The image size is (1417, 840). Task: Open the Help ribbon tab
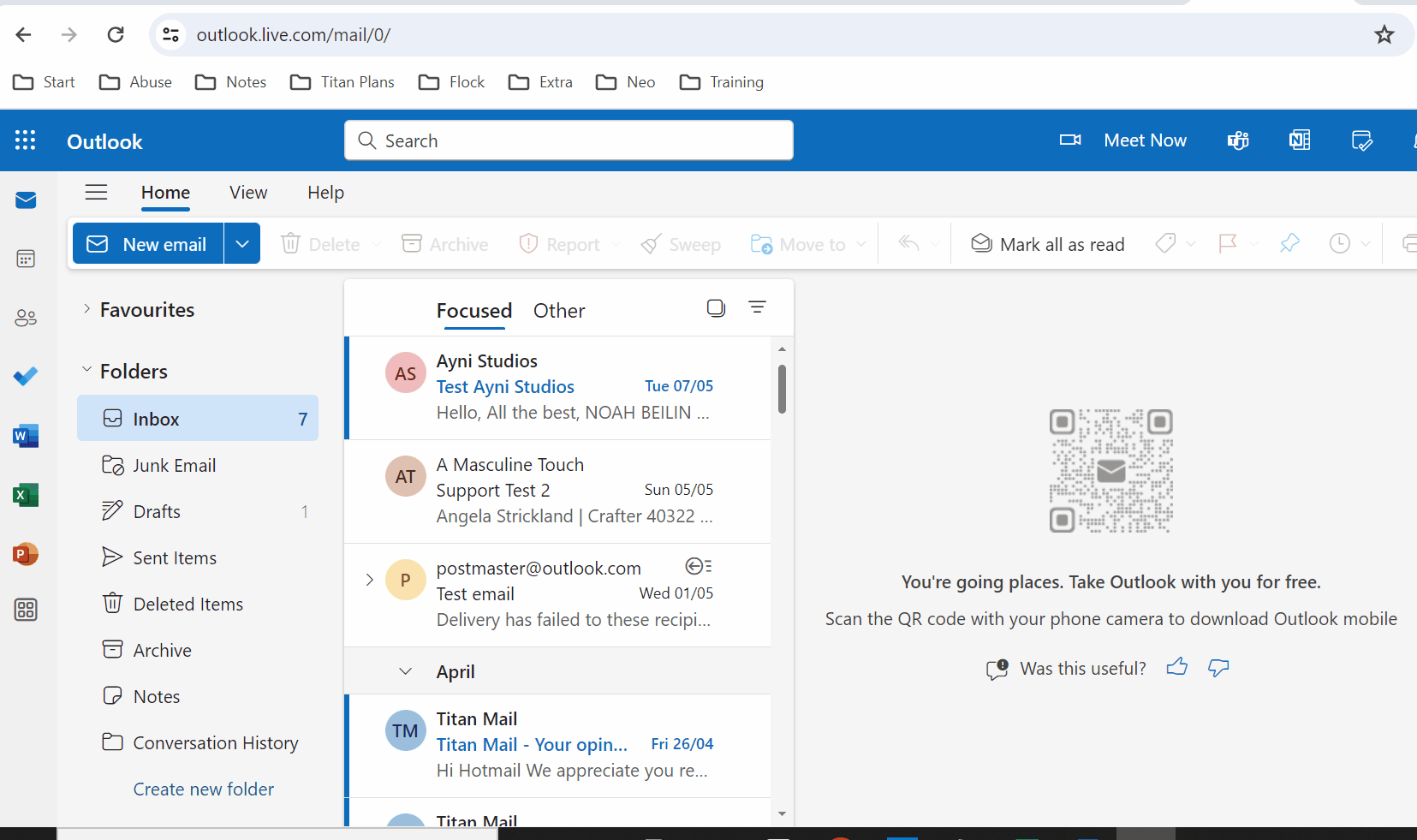(325, 193)
